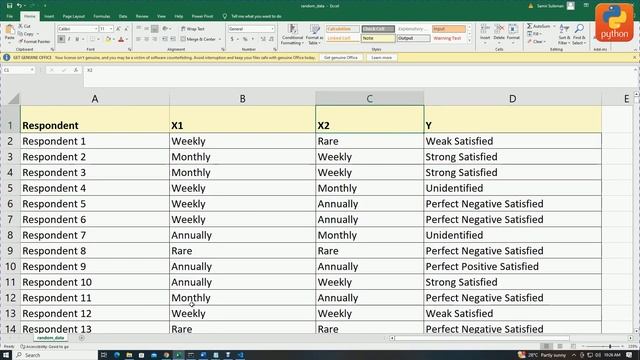Switch to the Insert ribbon tab

tap(49, 16)
